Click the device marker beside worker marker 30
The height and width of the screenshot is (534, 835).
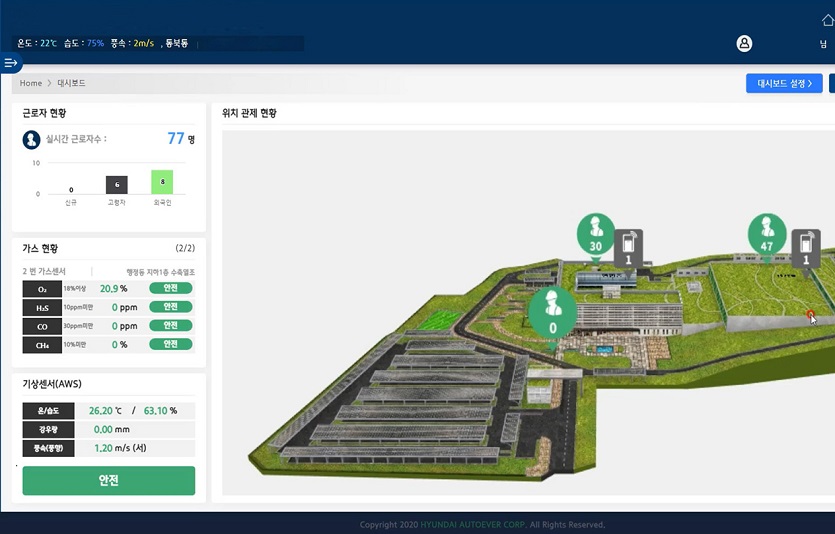[x=628, y=246]
